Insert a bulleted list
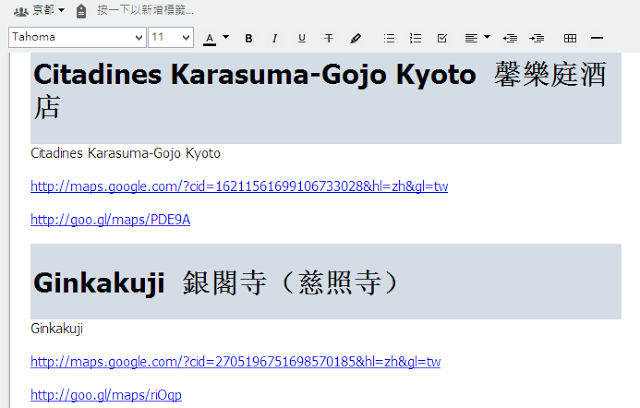The image size is (640, 408). tap(389, 38)
